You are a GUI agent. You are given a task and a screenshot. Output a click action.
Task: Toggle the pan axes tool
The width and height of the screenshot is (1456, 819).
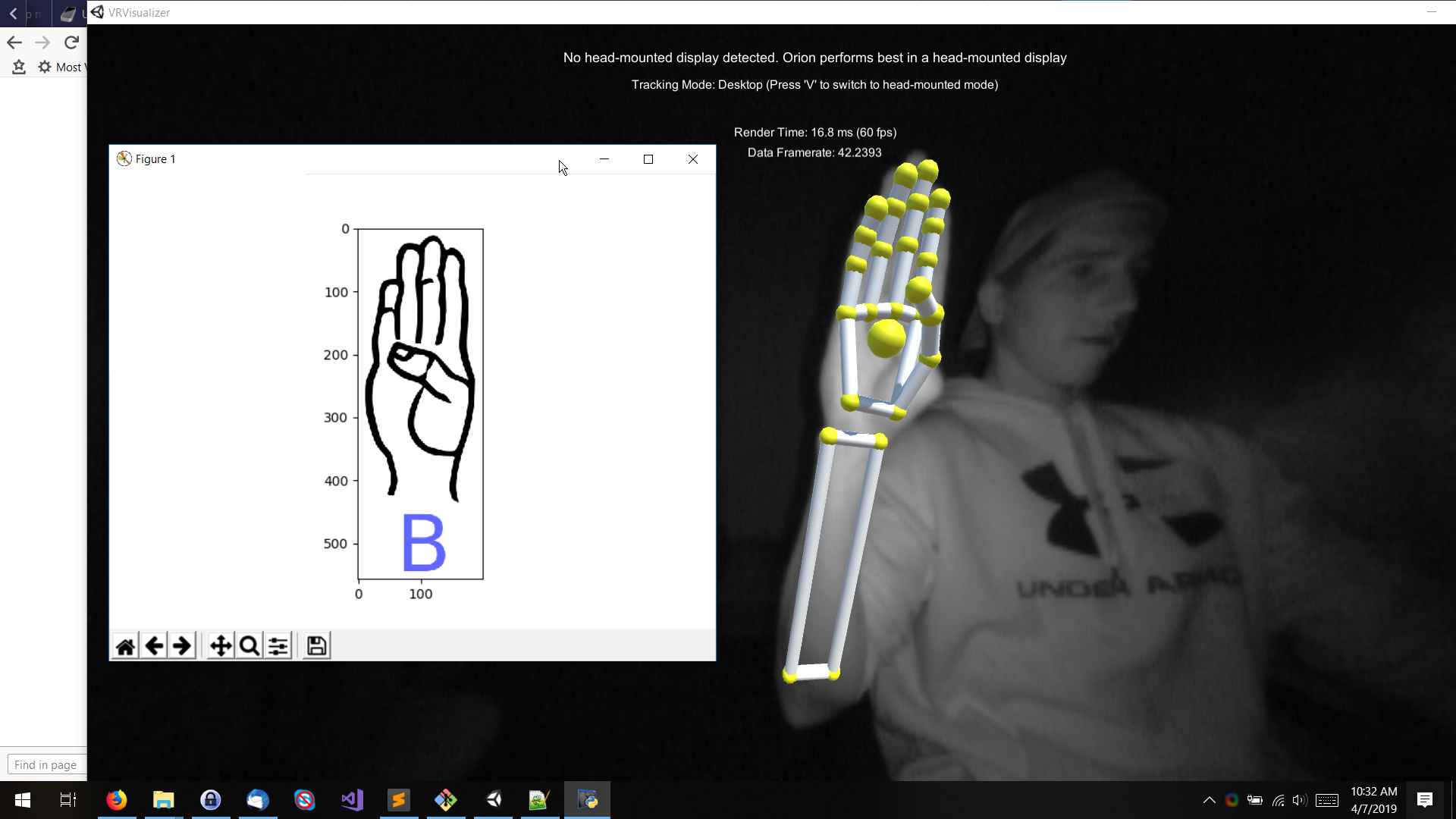point(221,646)
